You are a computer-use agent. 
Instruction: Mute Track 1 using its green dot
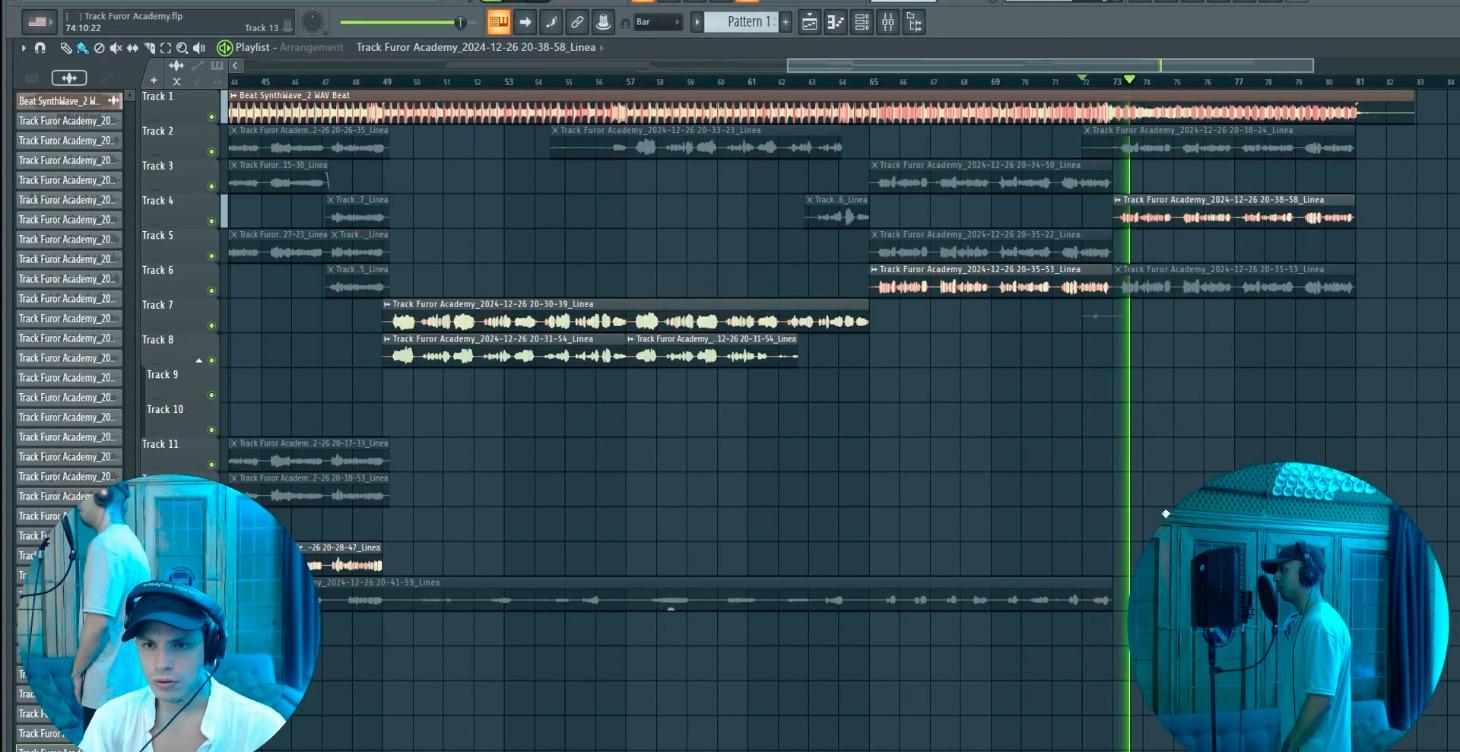tap(211, 117)
